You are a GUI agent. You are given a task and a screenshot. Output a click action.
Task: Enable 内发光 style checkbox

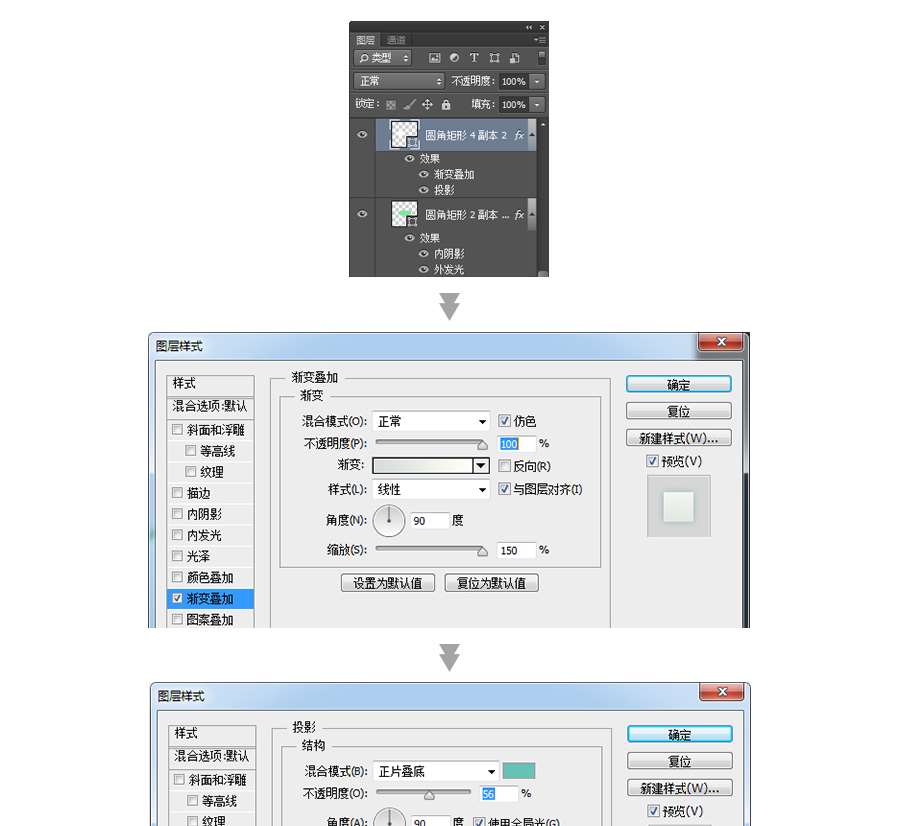pyautogui.click(x=177, y=534)
